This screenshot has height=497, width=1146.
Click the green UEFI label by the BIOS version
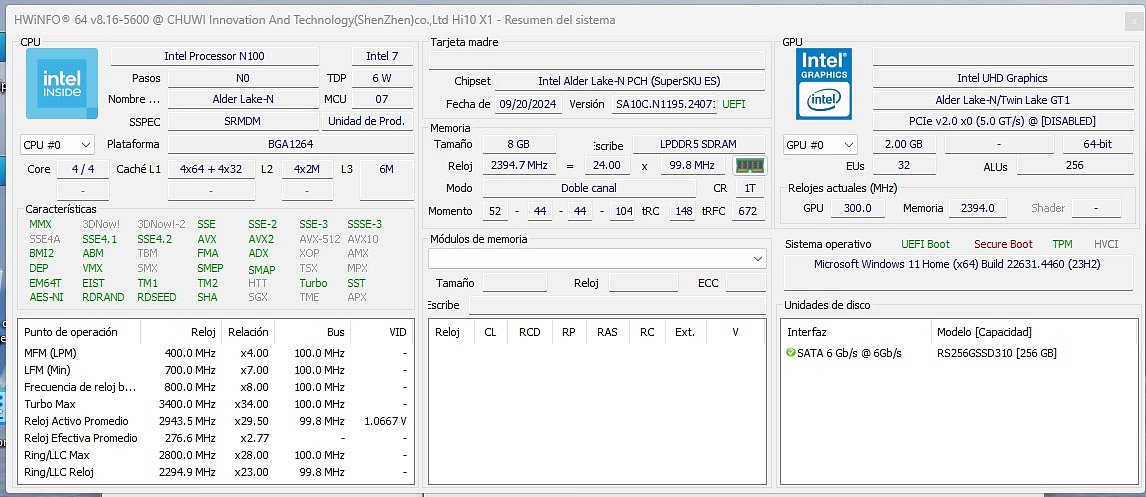(x=734, y=105)
